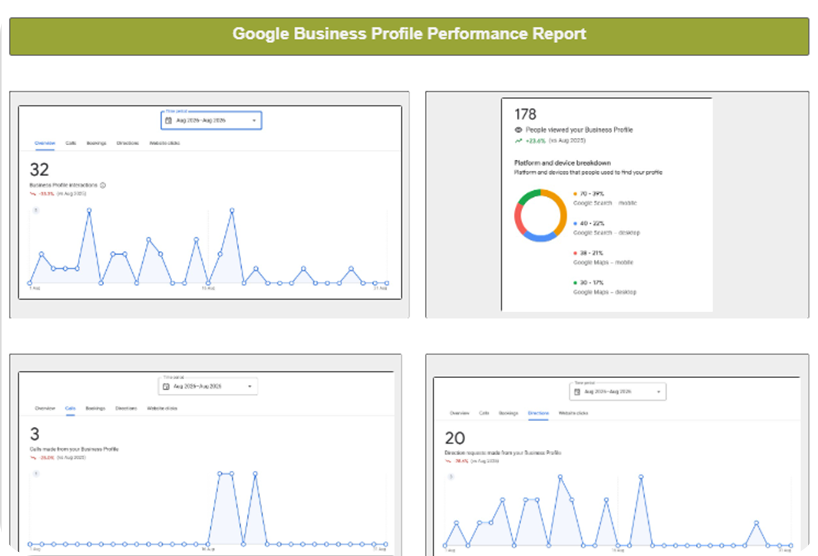The height and width of the screenshot is (556, 818).
Task: Click the Overview panel interactions line chart
Action: click(x=208, y=248)
